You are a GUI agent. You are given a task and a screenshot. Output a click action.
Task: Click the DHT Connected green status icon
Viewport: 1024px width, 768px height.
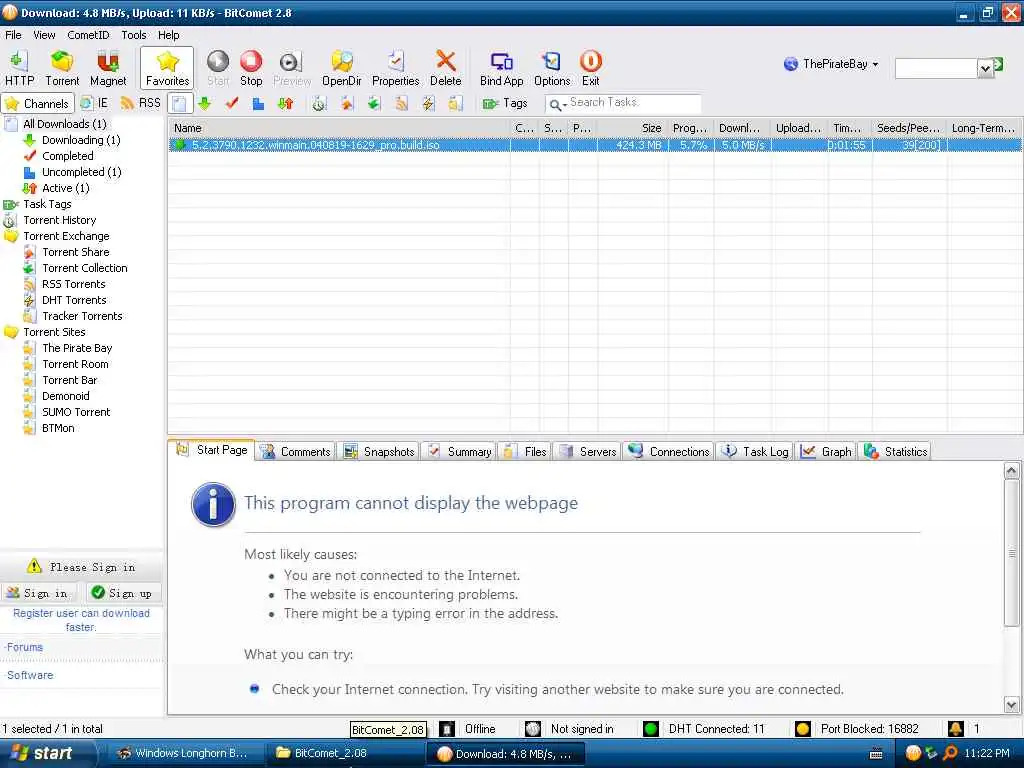[650, 729]
